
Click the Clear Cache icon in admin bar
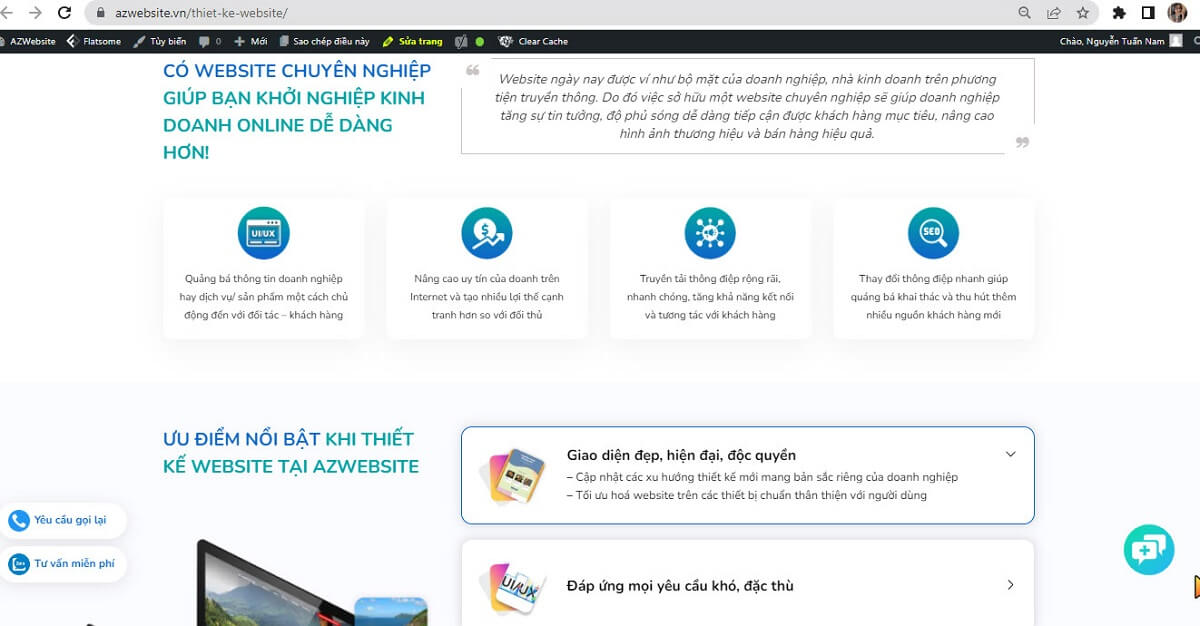[x=506, y=41]
